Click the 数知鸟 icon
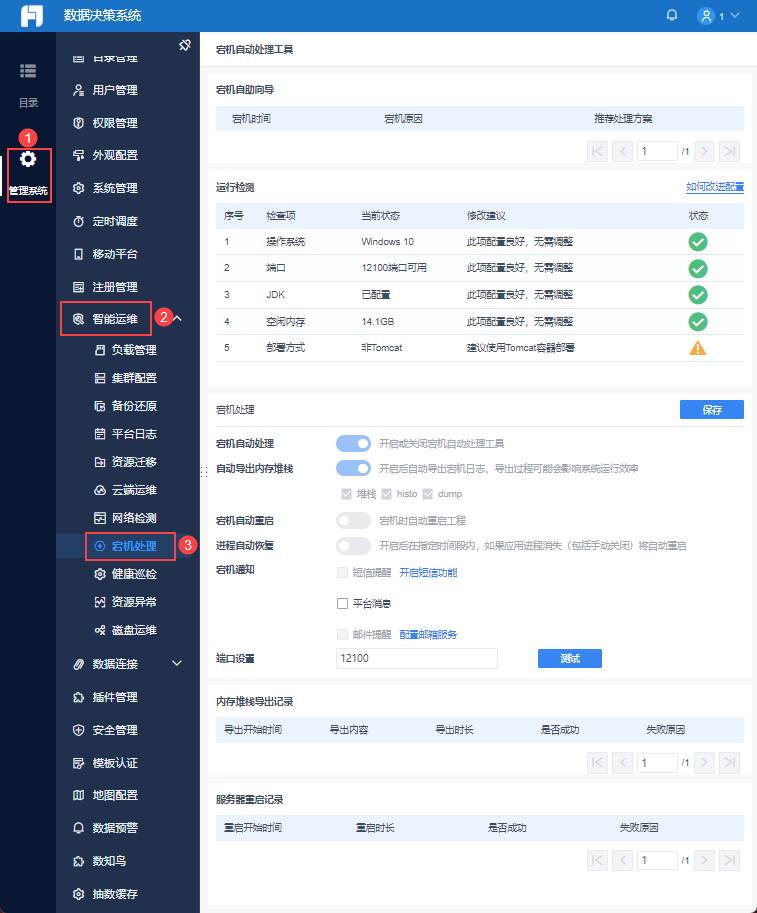 (x=79, y=861)
